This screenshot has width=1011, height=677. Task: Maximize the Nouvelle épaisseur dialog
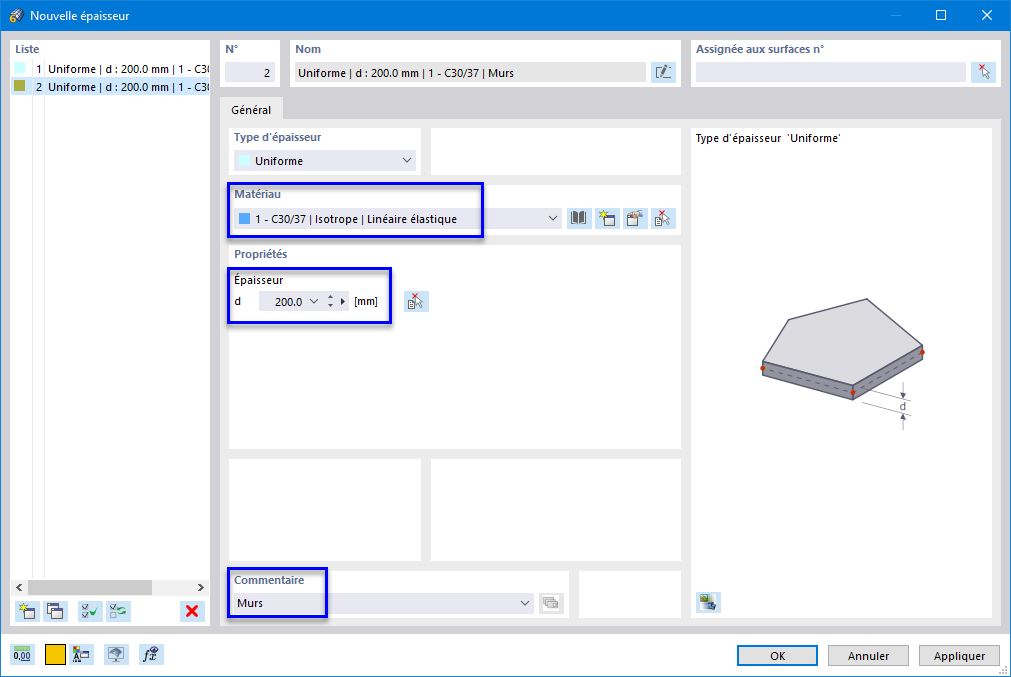941,15
